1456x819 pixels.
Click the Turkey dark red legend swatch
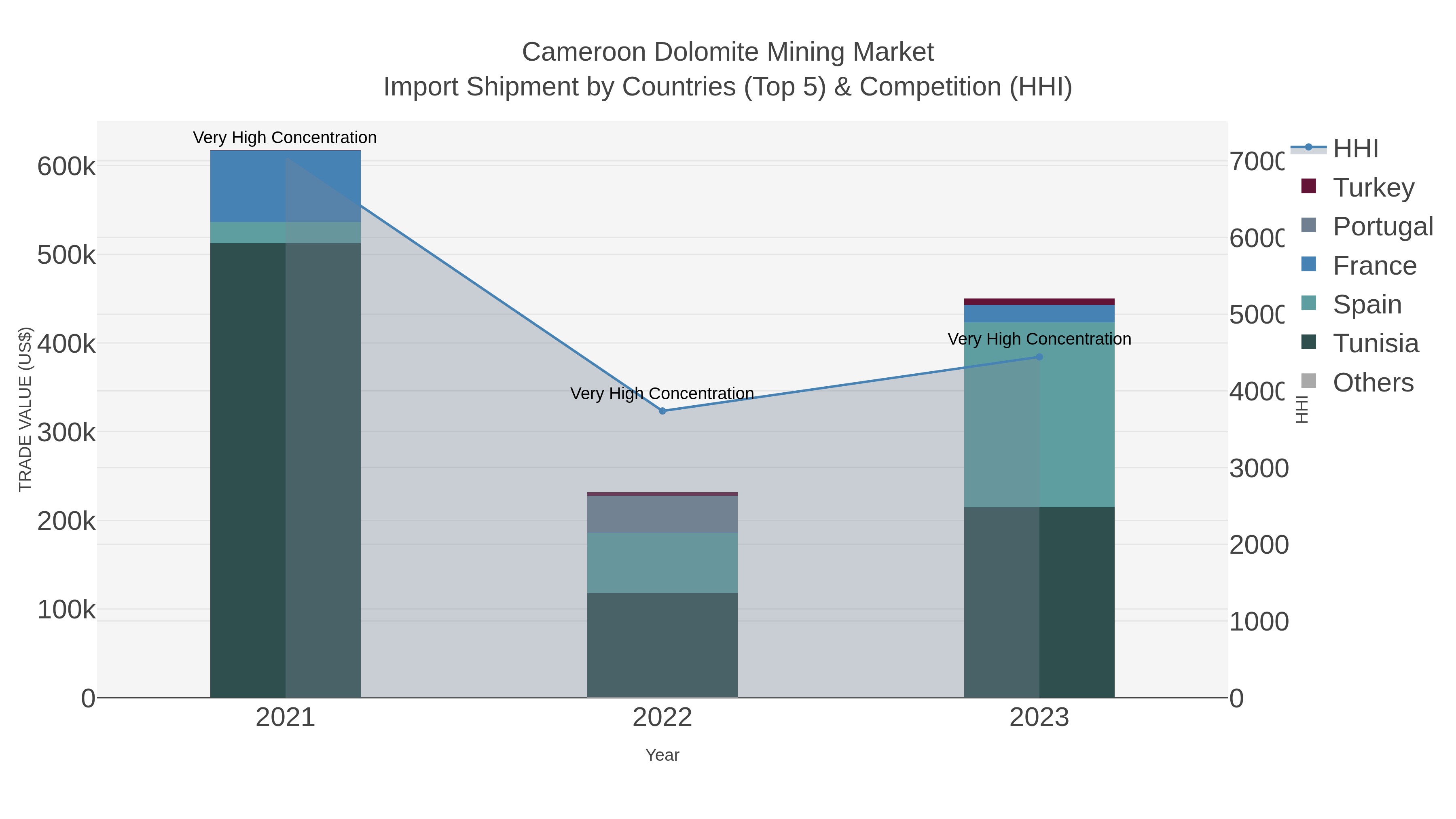[1308, 186]
